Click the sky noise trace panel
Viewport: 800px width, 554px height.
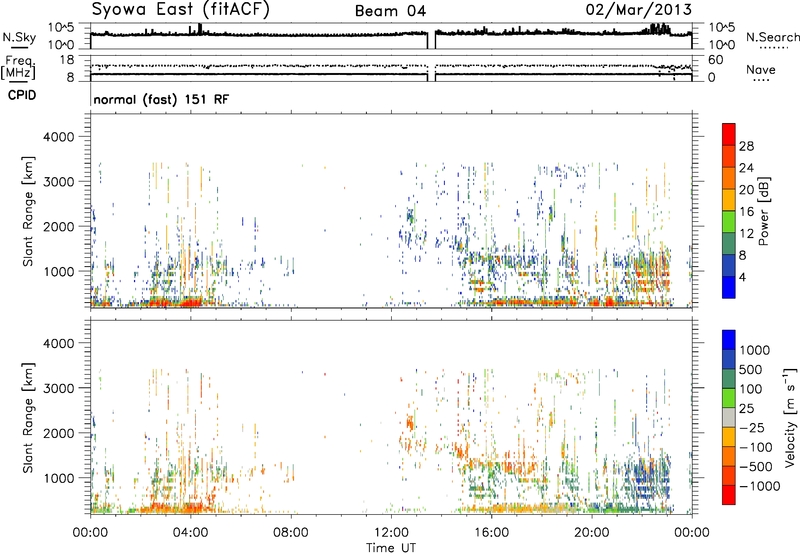(x=391, y=36)
